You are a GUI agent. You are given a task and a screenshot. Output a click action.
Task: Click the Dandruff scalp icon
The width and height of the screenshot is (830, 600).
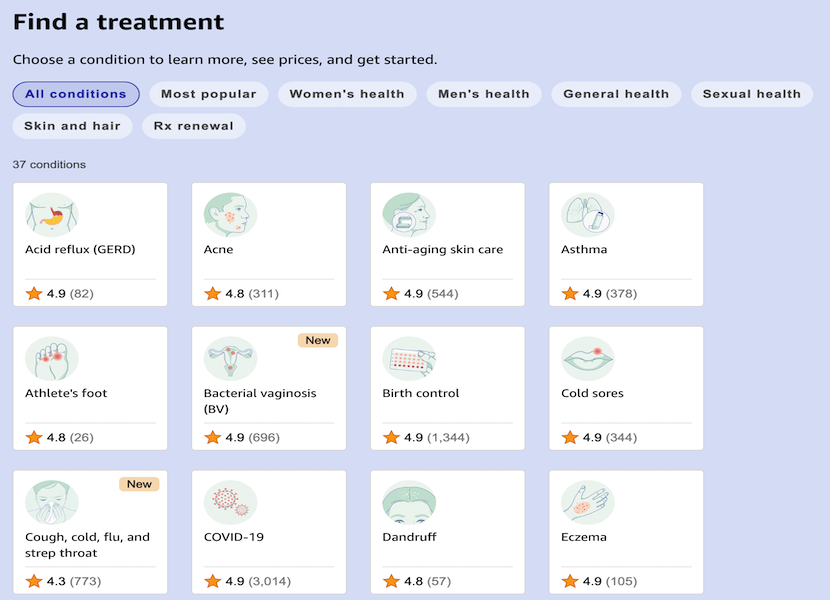tap(409, 502)
